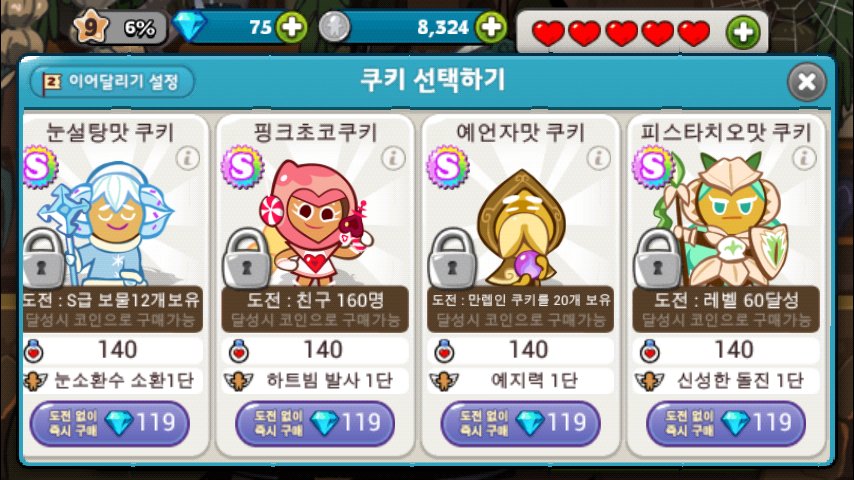Click the padlock on 핑크초코쿠키 card
854x480 pixels.
click(247, 258)
